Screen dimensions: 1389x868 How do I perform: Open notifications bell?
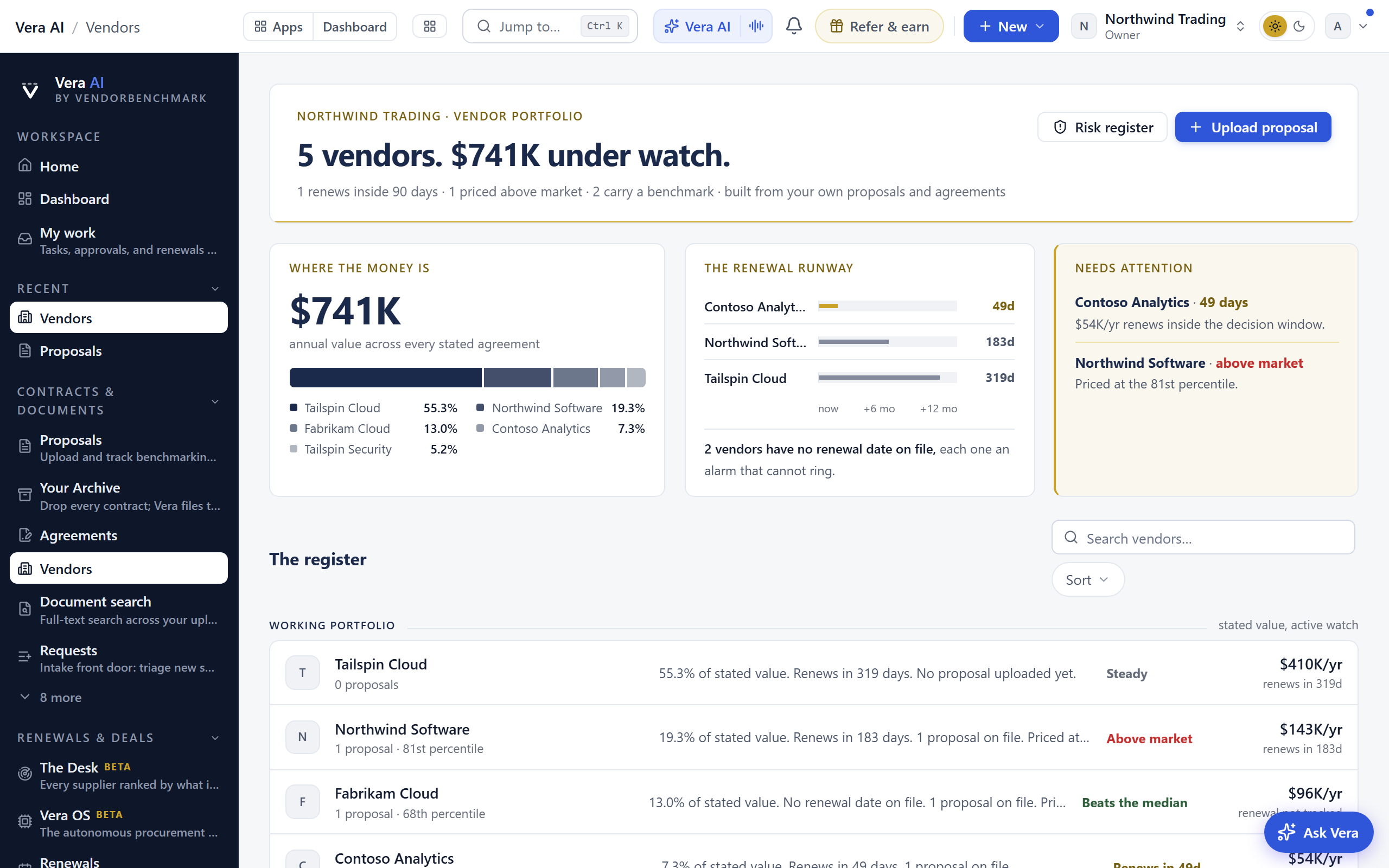pos(794,26)
